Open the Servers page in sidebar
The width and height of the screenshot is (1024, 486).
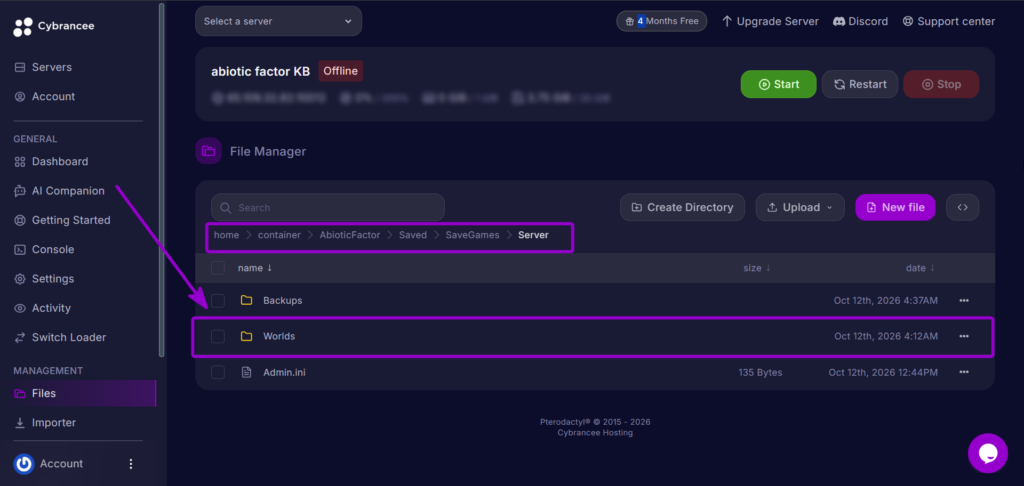point(52,67)
